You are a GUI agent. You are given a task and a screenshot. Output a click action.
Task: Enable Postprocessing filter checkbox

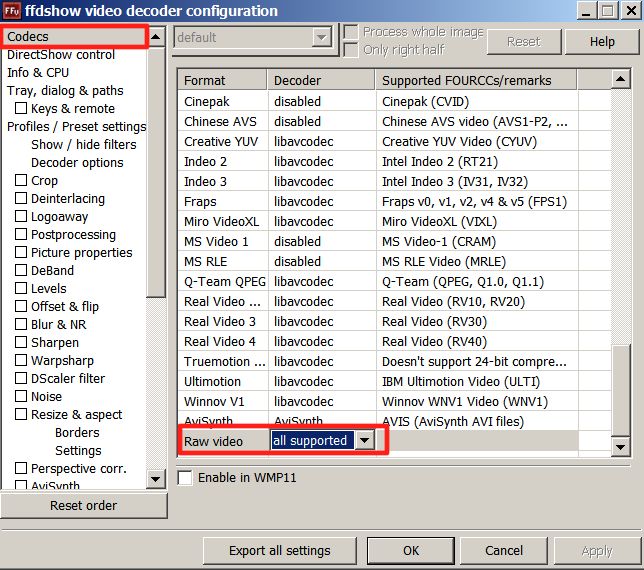click(x=21, y=234)
